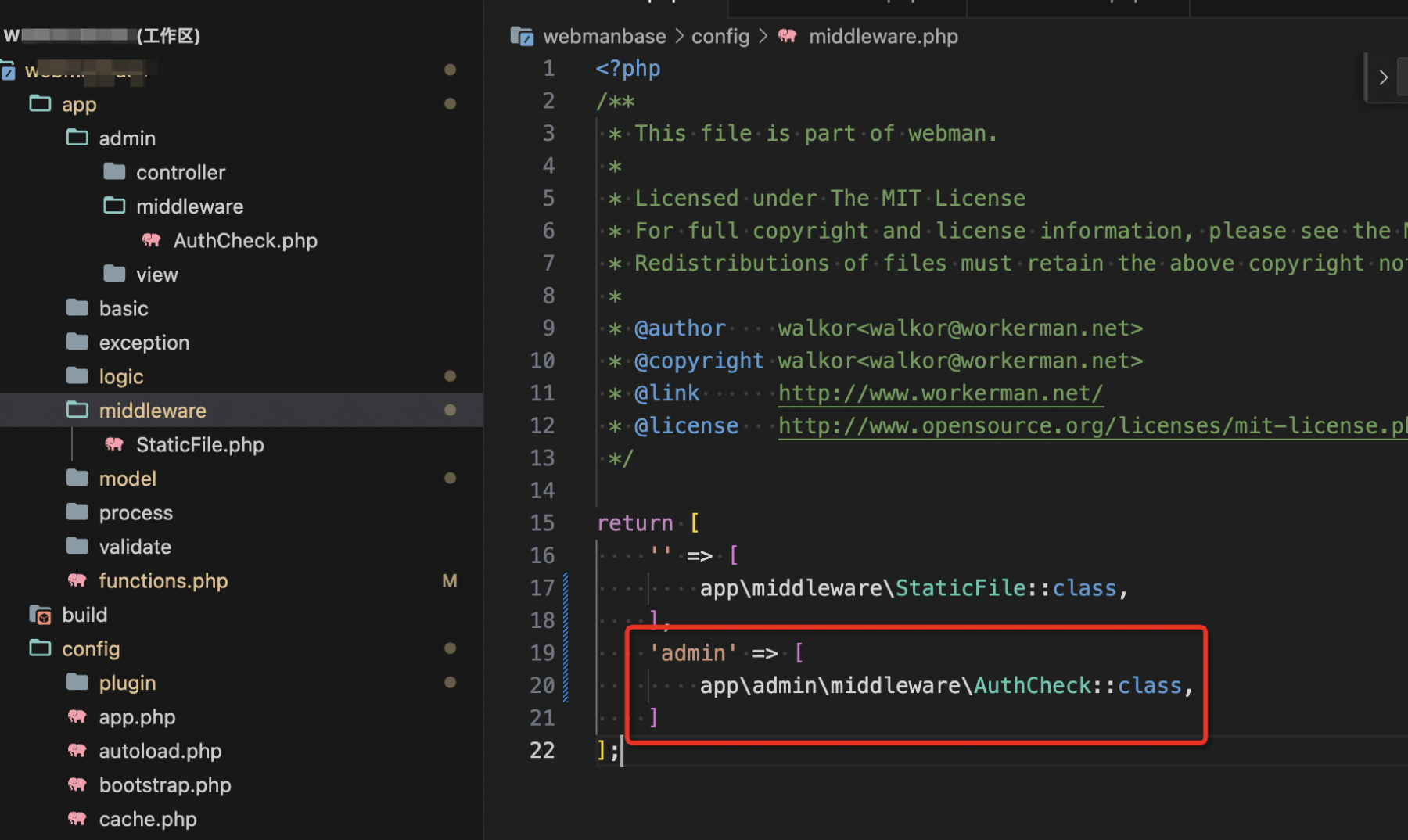Click config in the breadcrumb path
The image size is (1408, 840).
[720, 36]
